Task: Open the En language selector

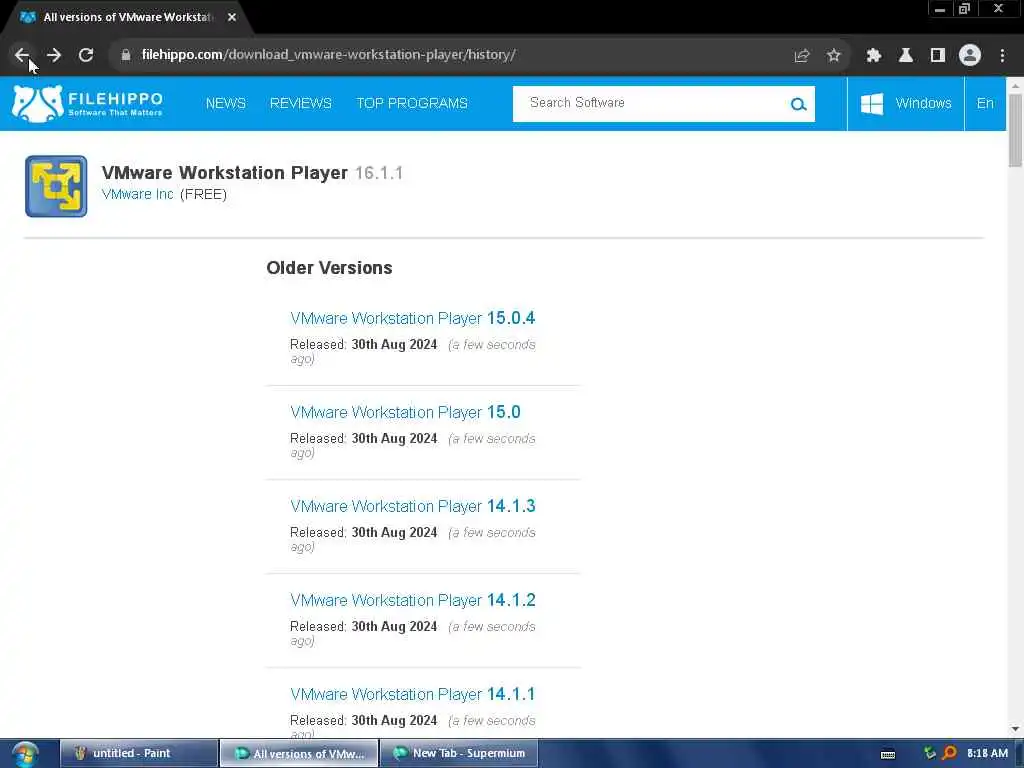Action: [985, 103]
